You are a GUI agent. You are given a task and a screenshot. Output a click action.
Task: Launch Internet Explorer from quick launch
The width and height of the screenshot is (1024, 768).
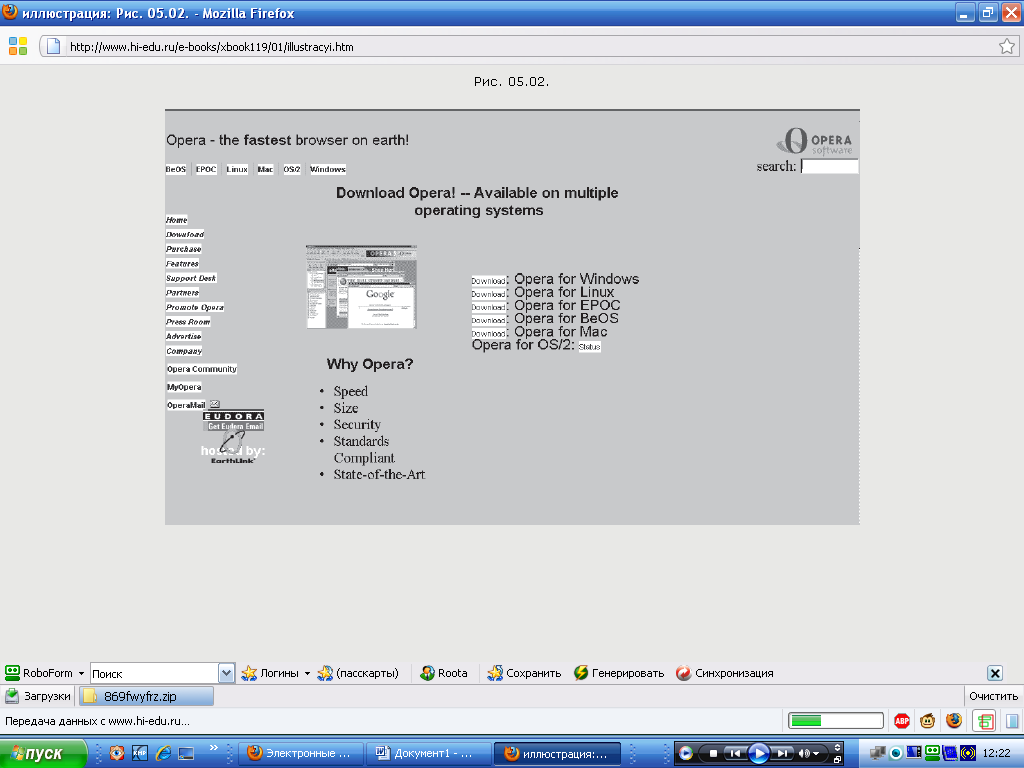pos(163,753)
